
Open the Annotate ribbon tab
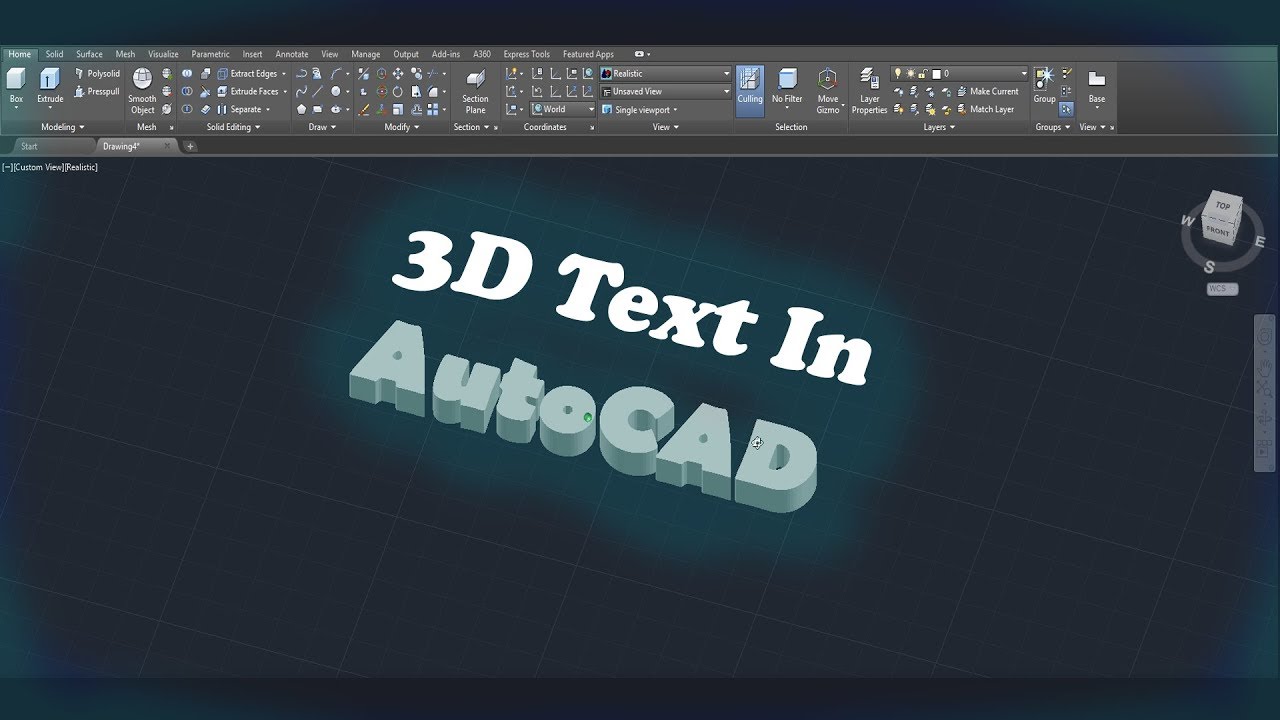292,54
